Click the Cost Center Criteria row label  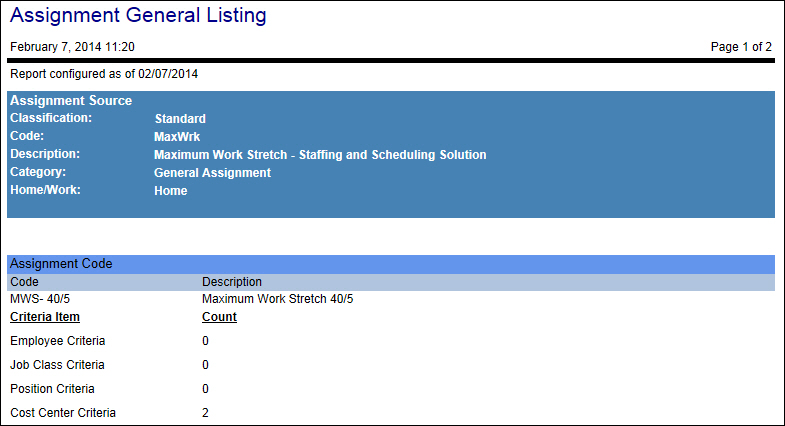pyautogui.click(x=63, y=413)
